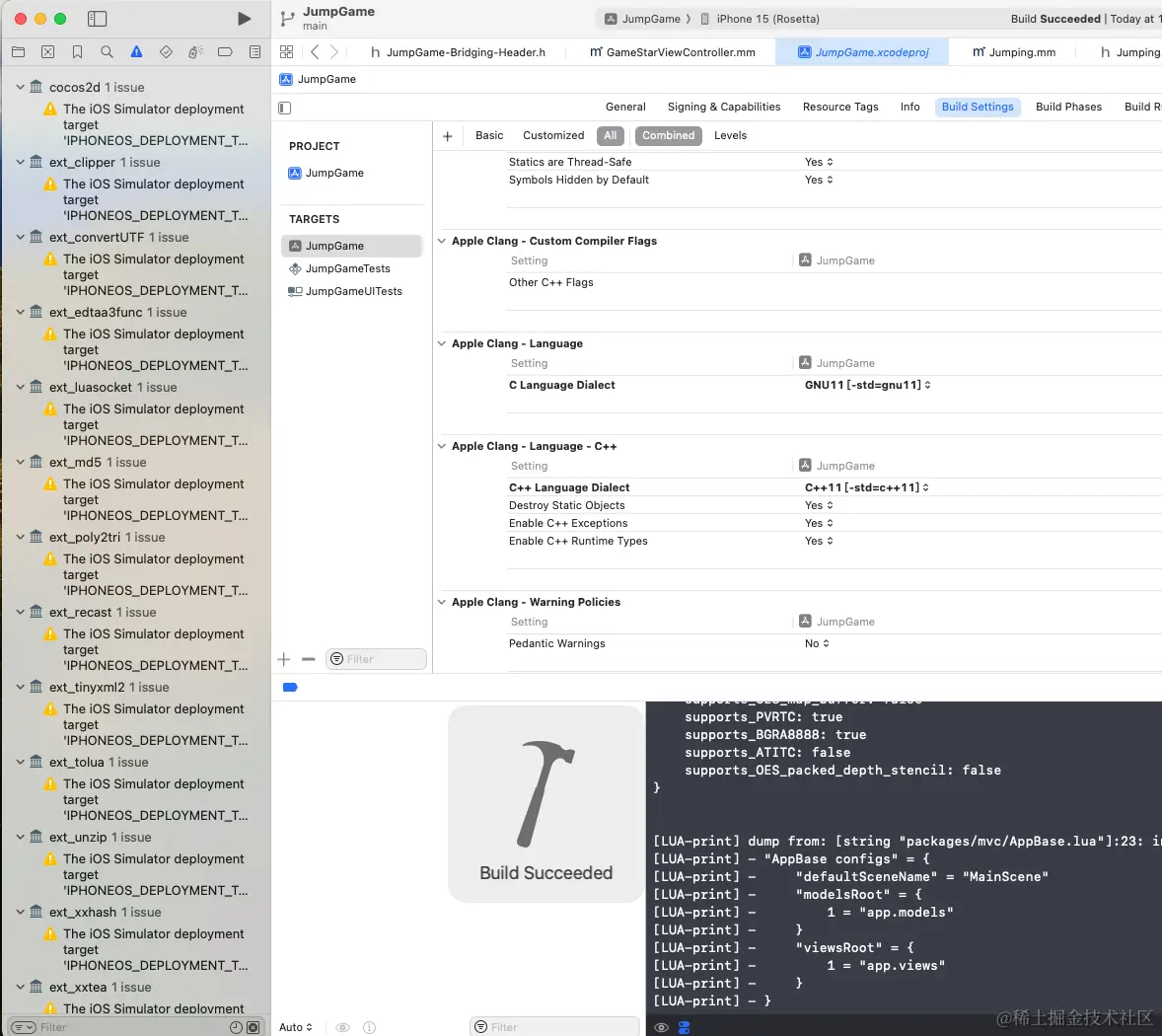
Task: Click the targets list Filter field
Action: click(377, 659)
